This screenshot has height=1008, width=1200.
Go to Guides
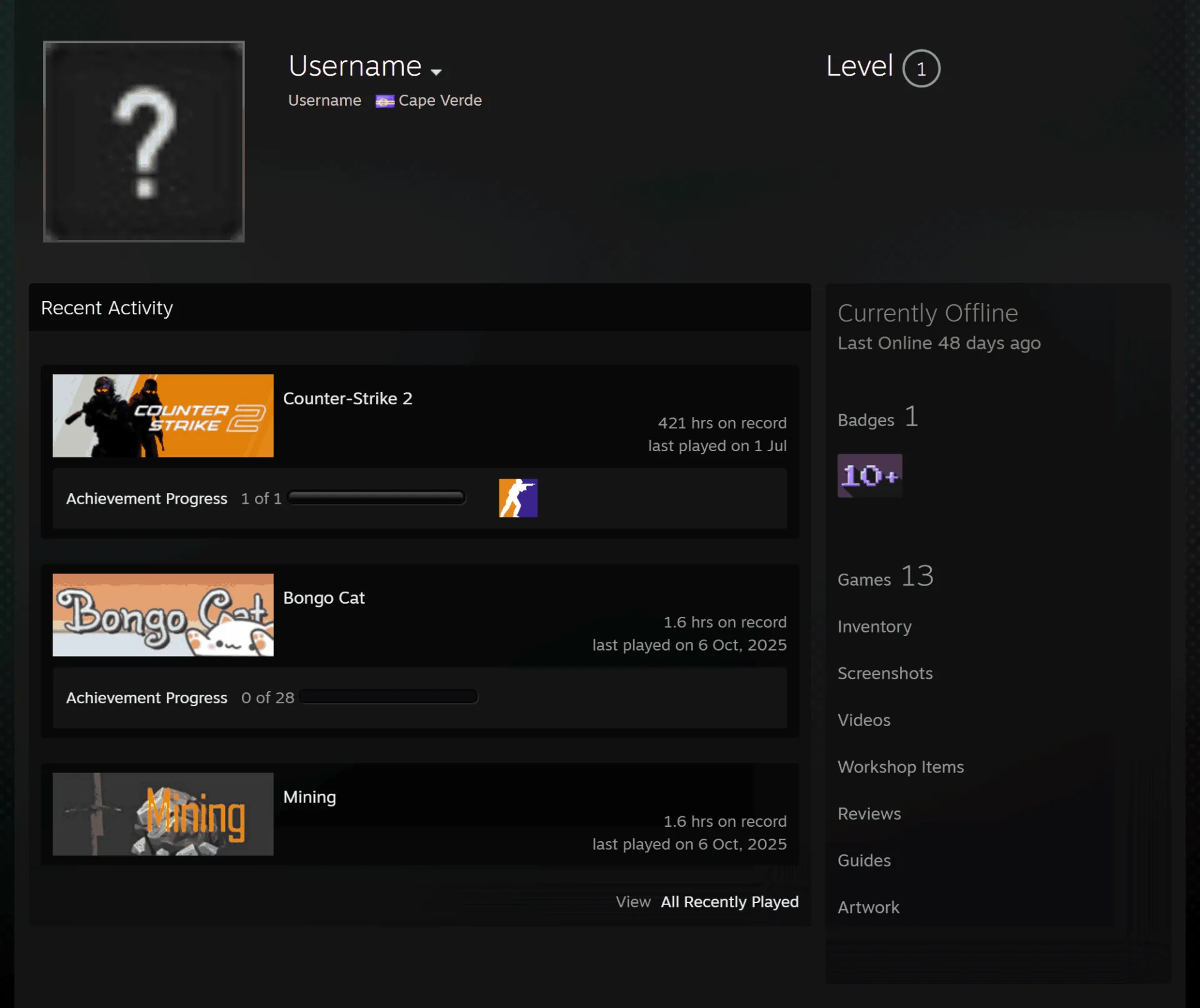pos(864,861)
